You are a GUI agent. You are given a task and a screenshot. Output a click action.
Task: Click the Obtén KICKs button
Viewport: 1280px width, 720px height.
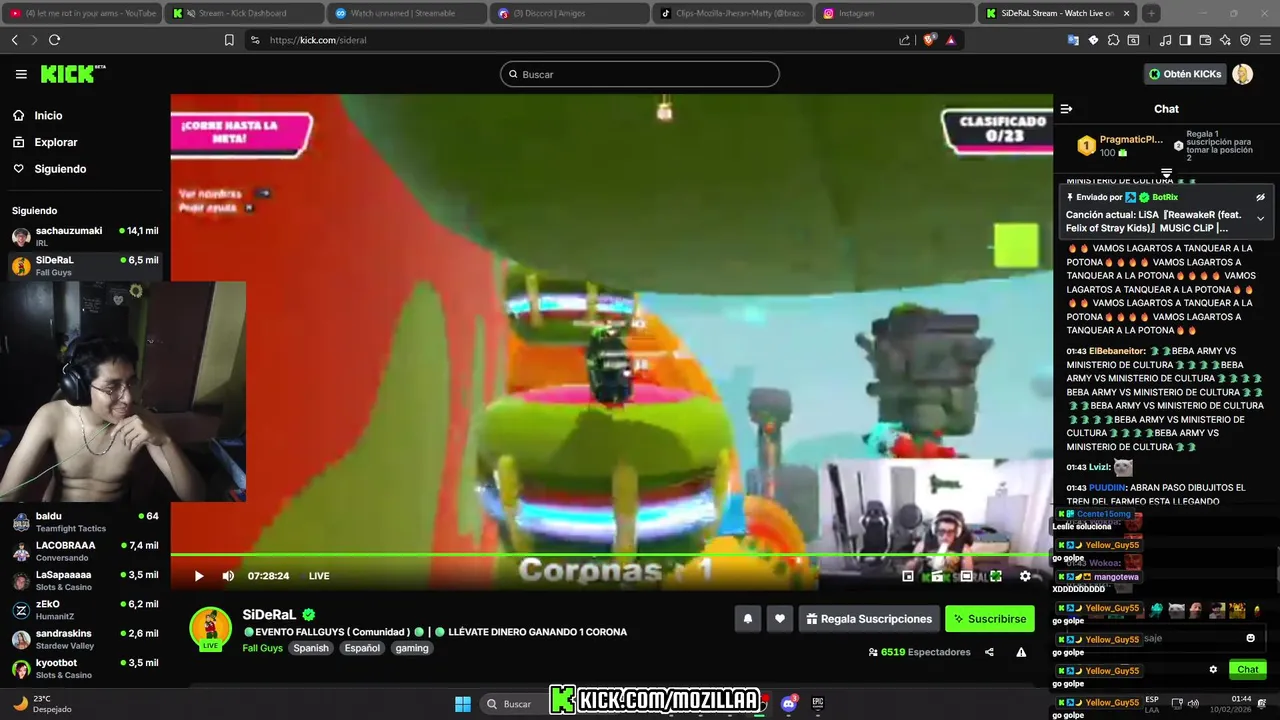1185,74
